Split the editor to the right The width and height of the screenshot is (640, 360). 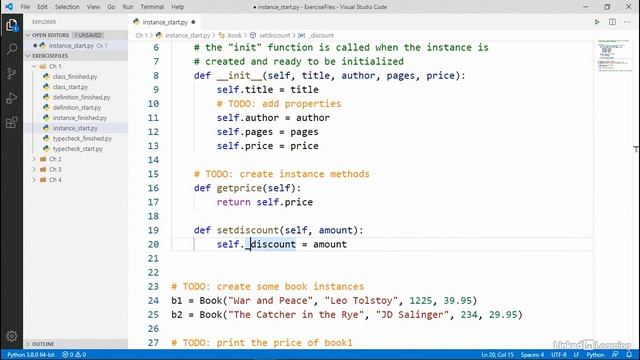(612, 22)
